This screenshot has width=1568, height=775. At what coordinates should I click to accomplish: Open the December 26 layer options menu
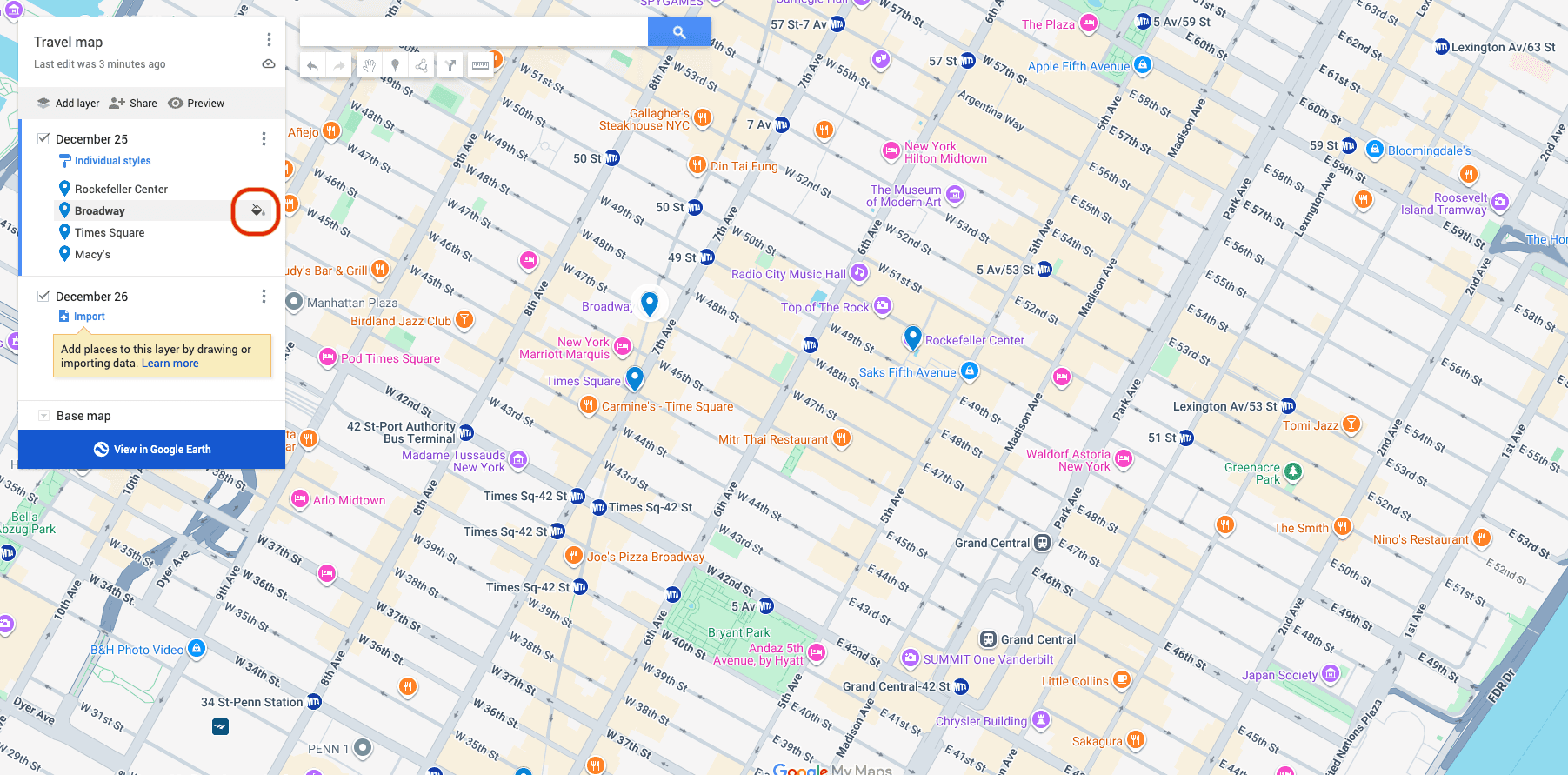264,297
